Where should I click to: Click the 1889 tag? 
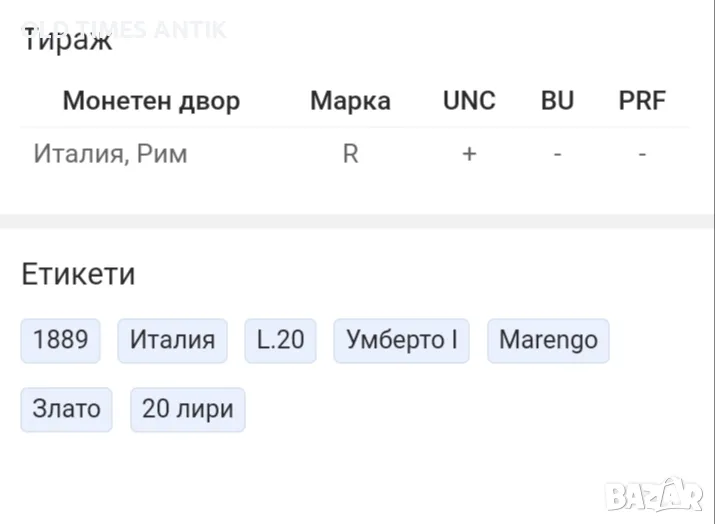click(61, 340)
